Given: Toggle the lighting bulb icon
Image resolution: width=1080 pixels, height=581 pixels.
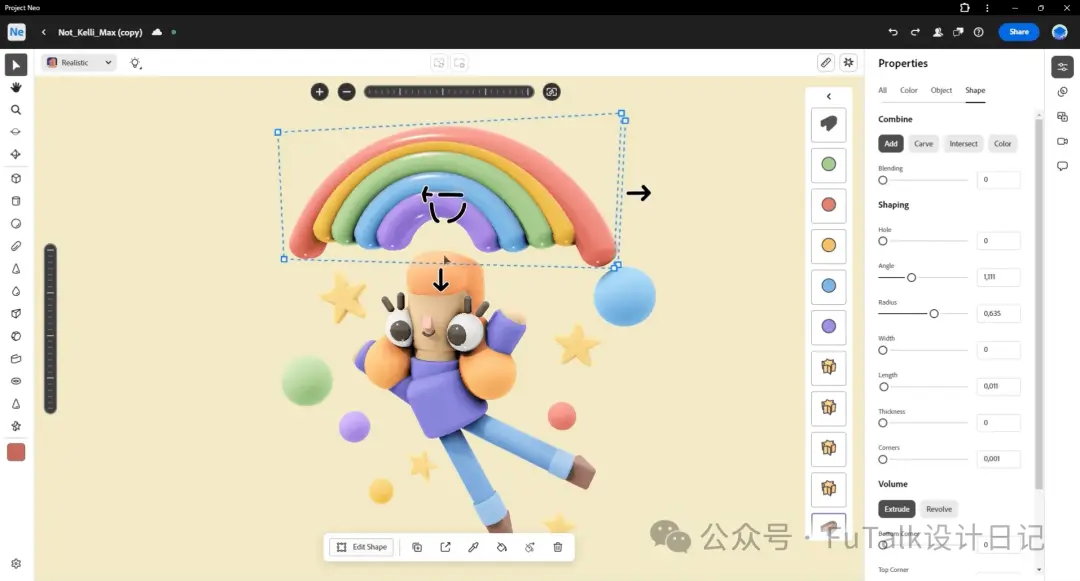Looking at the screenshot, I should pyautogui.click(x=135, y=63).
